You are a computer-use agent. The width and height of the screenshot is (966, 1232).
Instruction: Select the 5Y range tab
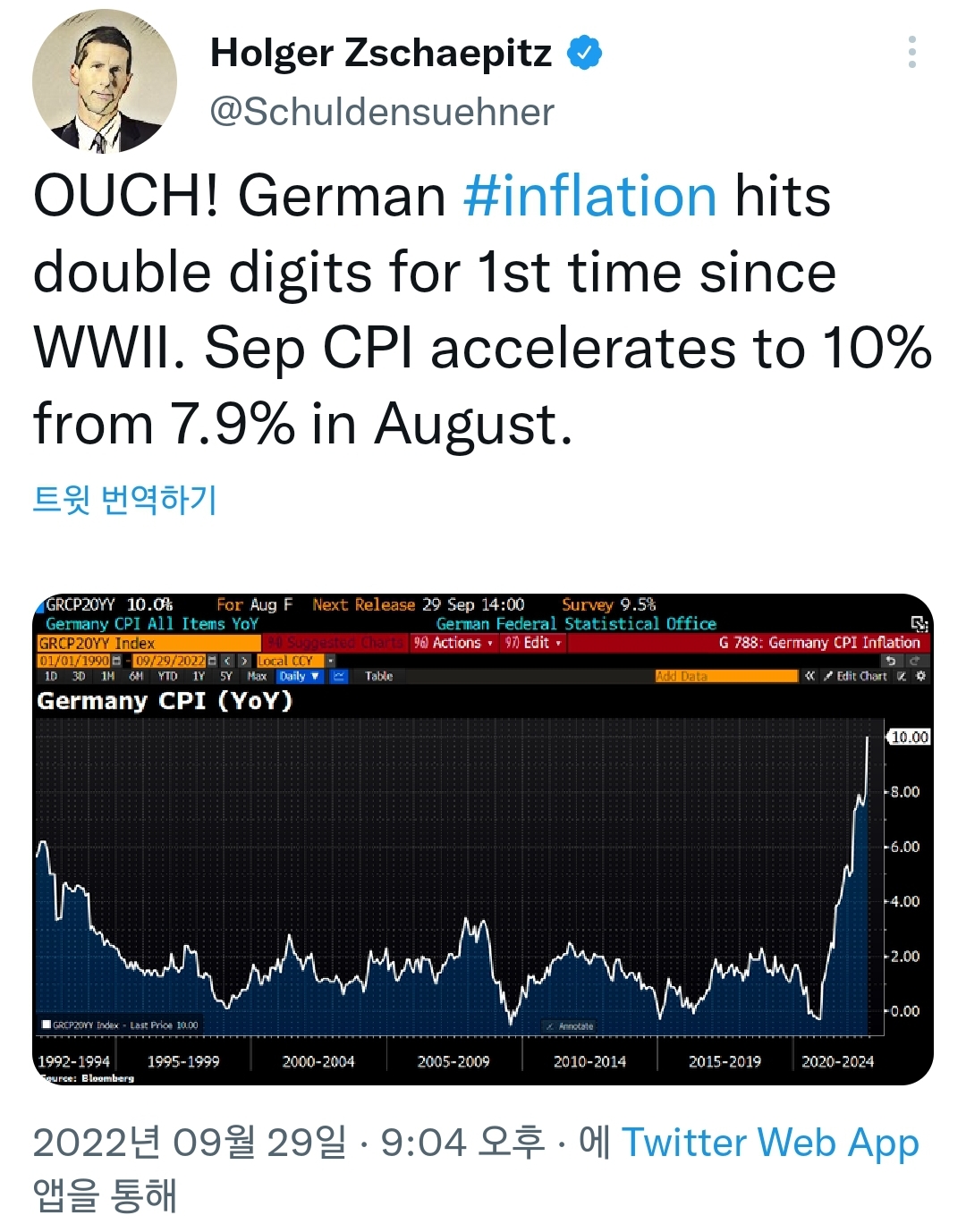point(226,676)
